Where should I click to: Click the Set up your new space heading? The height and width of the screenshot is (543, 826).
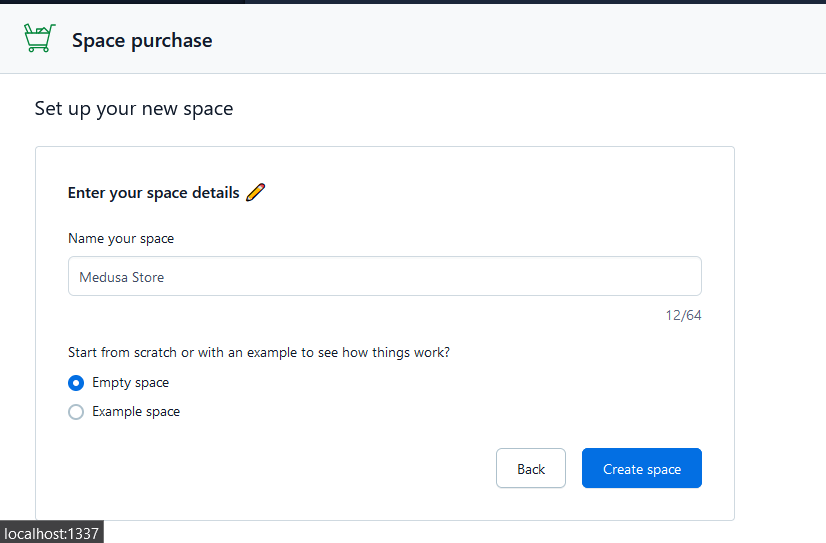pyautogui.click(x=134, y=109)
